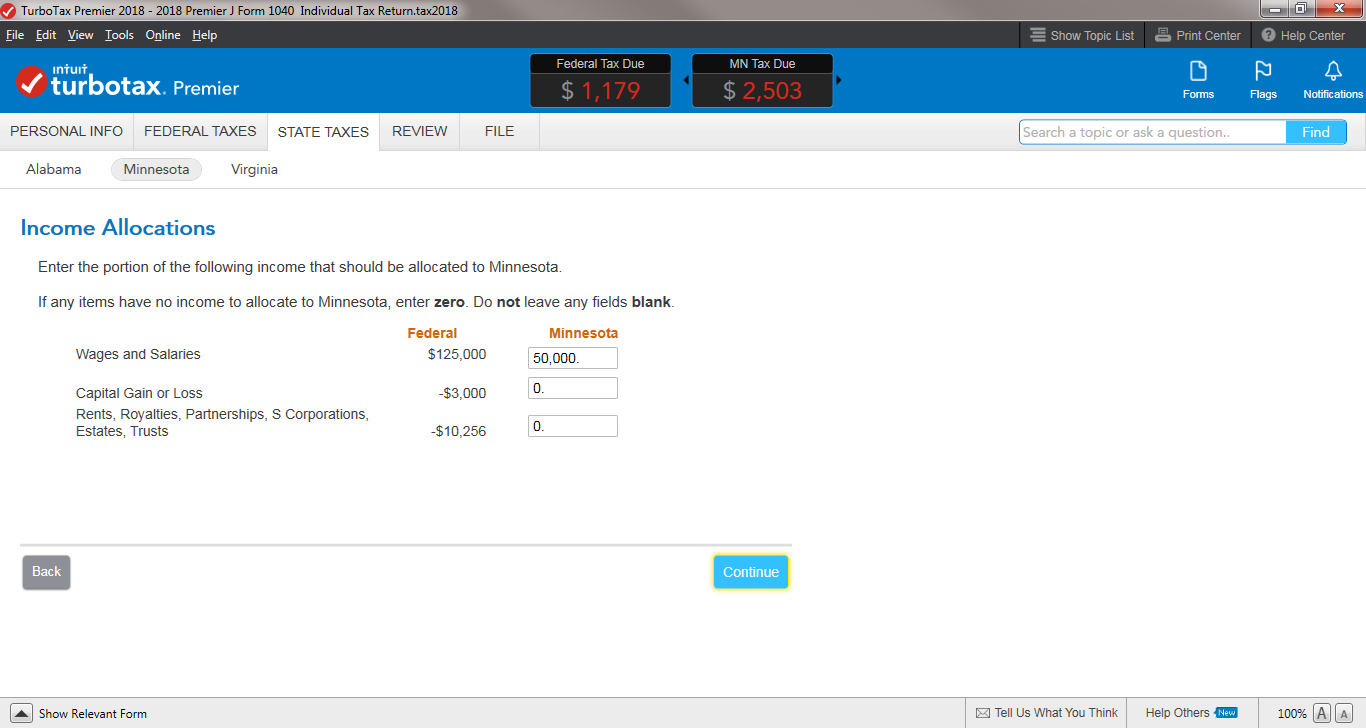The image size is (1366, 728).
Task: Open the Edit menu
Action: coord(46,35)
